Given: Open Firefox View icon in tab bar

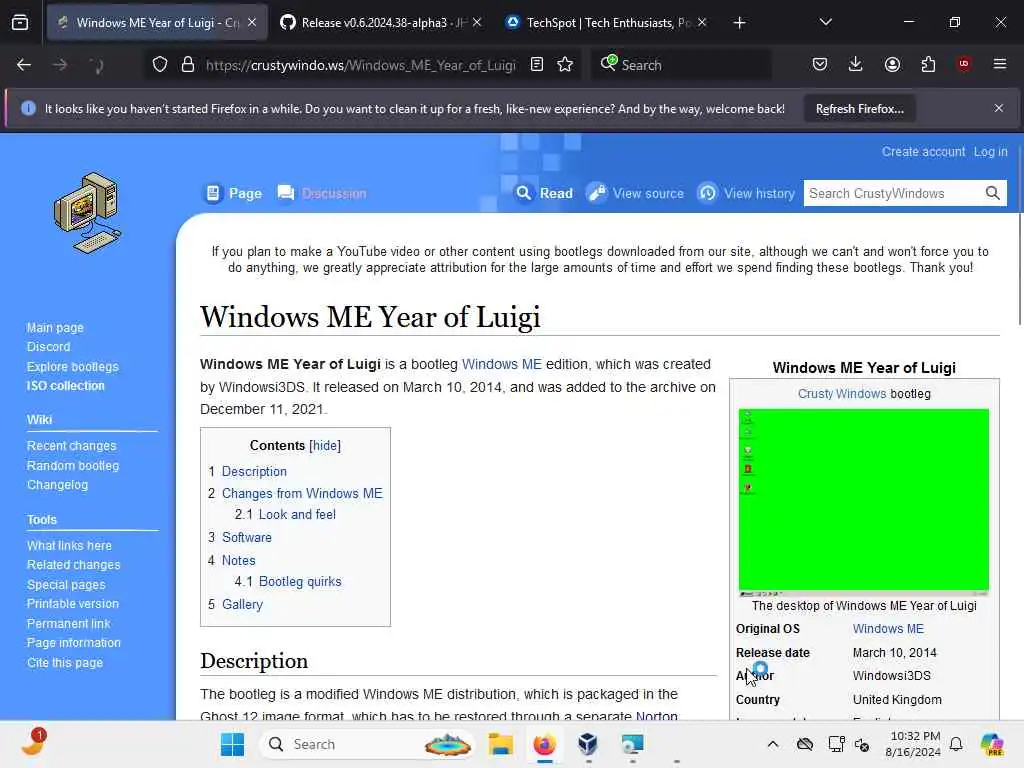Looking at the screenshot, I should coord(20,23).
